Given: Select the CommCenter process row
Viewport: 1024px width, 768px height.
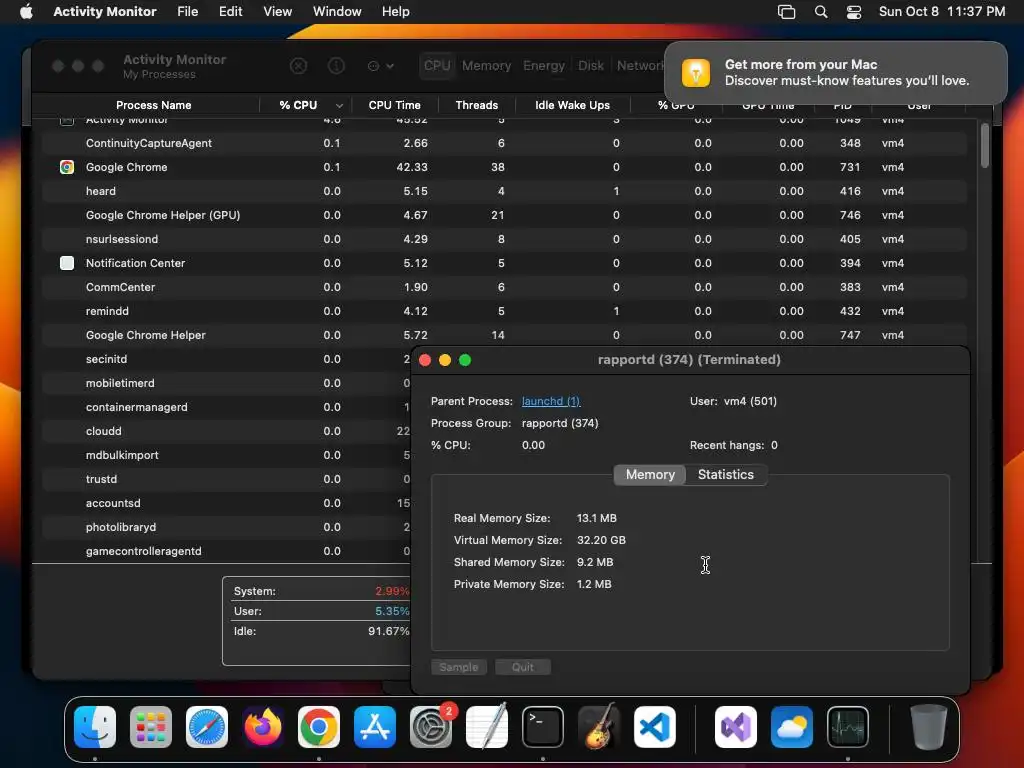Looking at the screenshot, I should pos(504,287).
